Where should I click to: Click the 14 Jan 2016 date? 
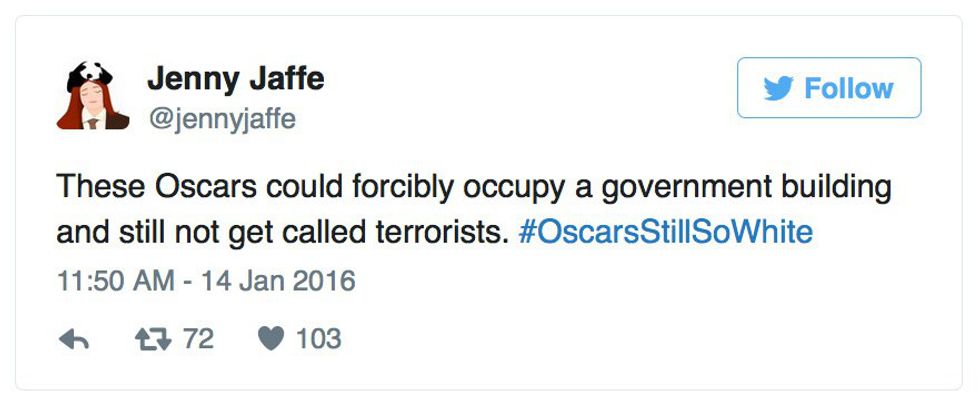pos(277,281)
